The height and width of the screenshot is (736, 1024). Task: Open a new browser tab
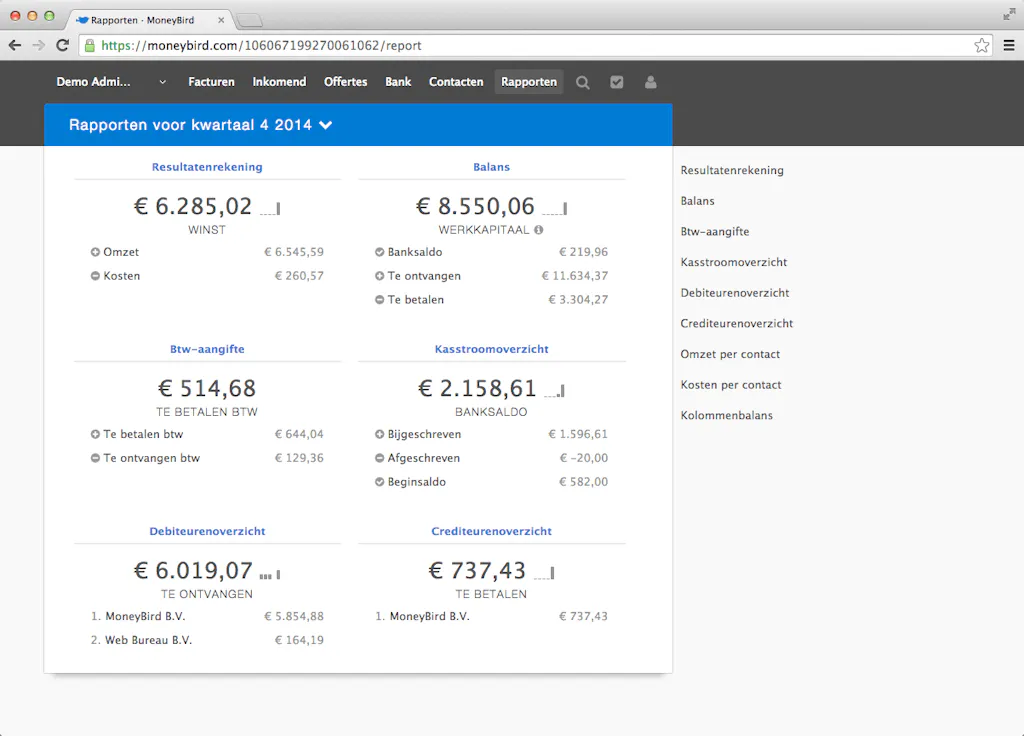coord(249,21)
